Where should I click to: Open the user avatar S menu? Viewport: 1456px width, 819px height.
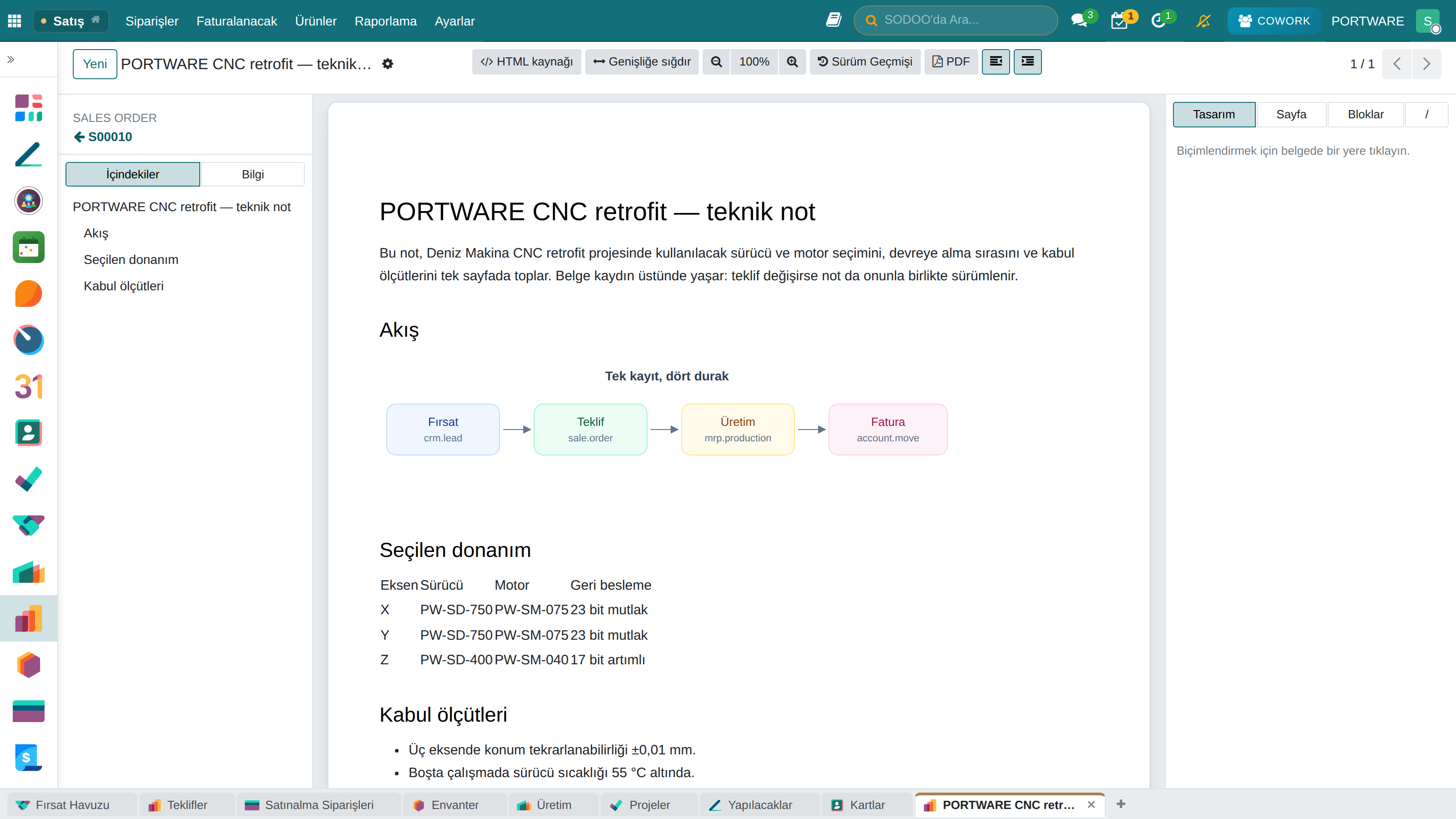click(x=1428, y=21)
